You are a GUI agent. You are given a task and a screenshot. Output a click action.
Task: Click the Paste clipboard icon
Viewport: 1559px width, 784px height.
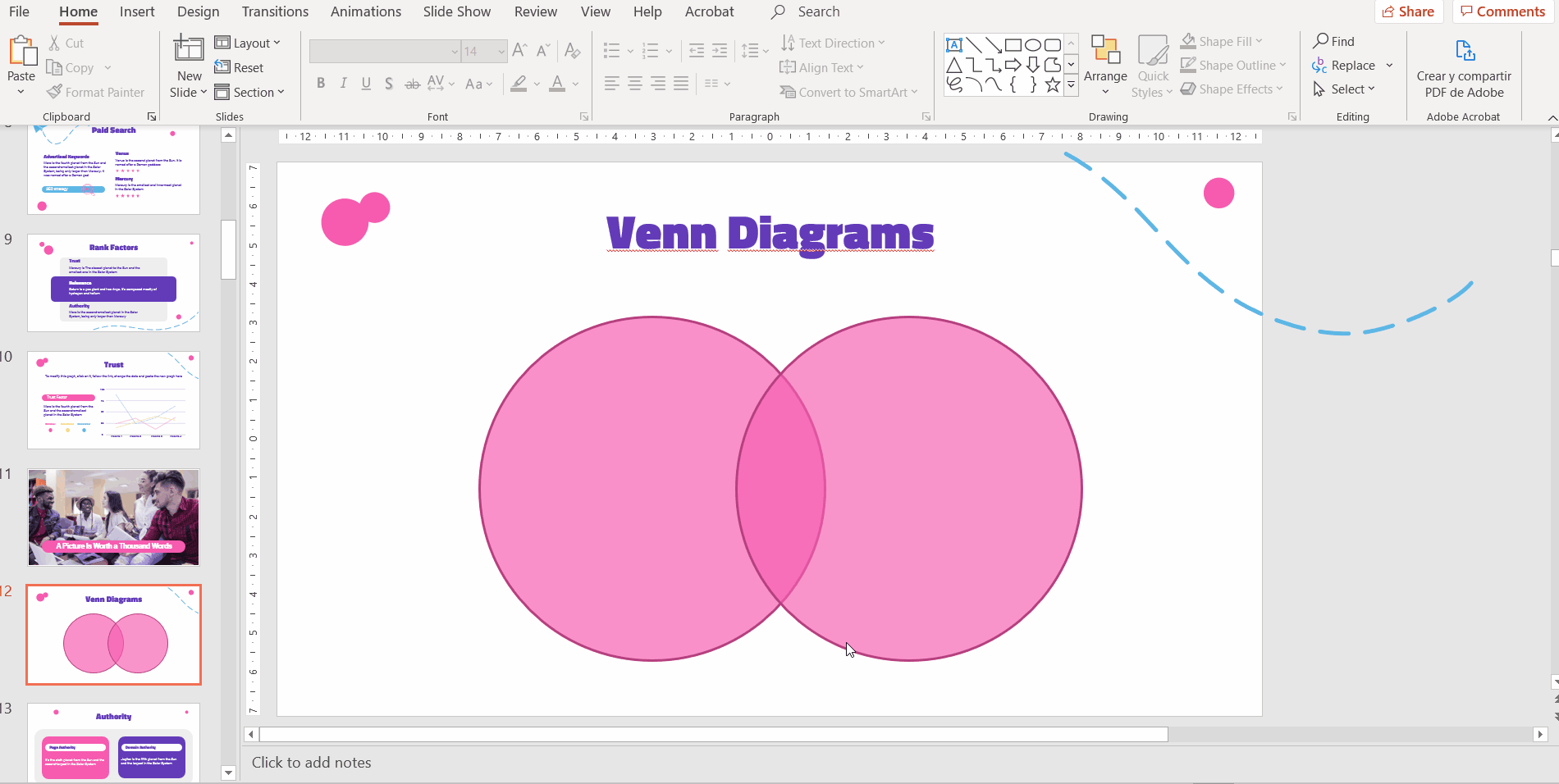click(22, 51)
